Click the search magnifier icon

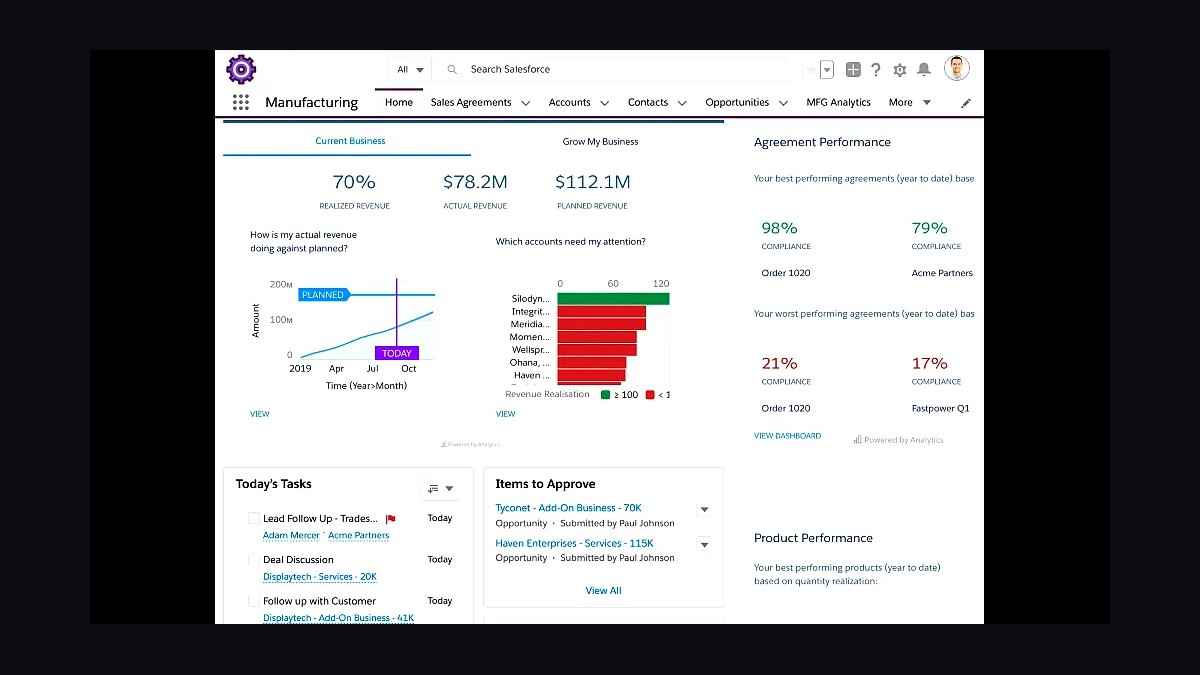tap(452, 69)
